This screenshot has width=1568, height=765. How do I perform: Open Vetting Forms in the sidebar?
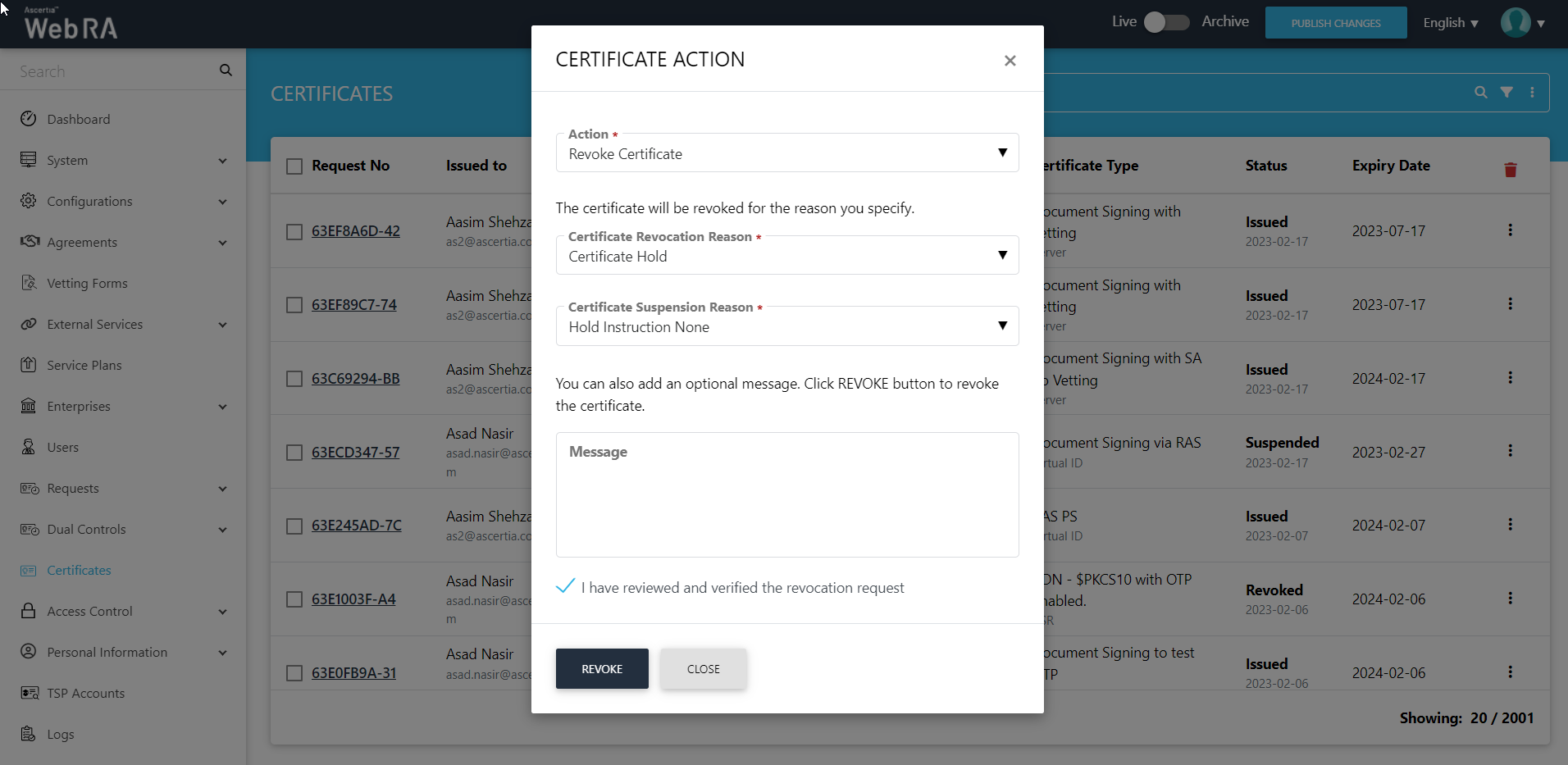(x=87, y=284)
